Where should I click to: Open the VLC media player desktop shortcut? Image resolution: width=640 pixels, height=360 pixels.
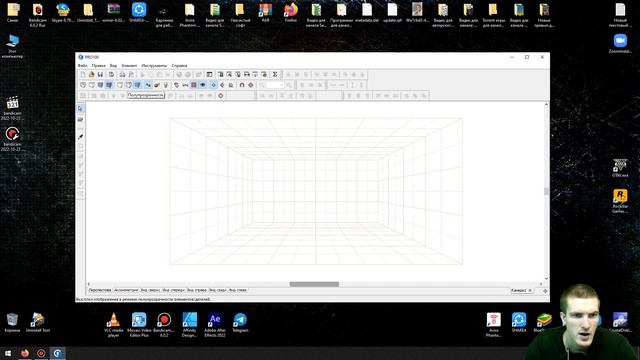tap(113, 325)
